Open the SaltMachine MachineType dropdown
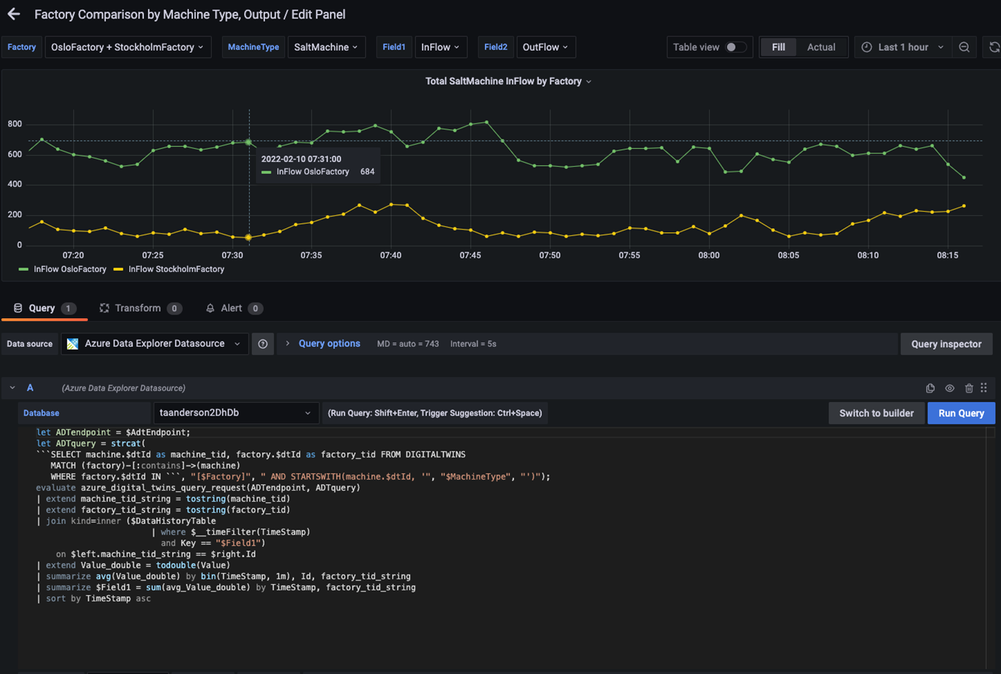Viewport: 1001px width, 674px height. pyautogui.click(x=326, y=47)
